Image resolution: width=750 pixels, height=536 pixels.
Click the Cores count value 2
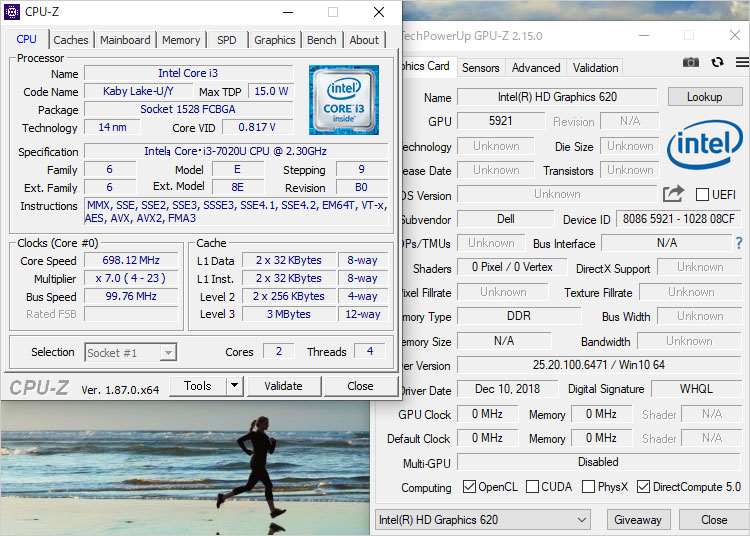[x=279, y=351]
